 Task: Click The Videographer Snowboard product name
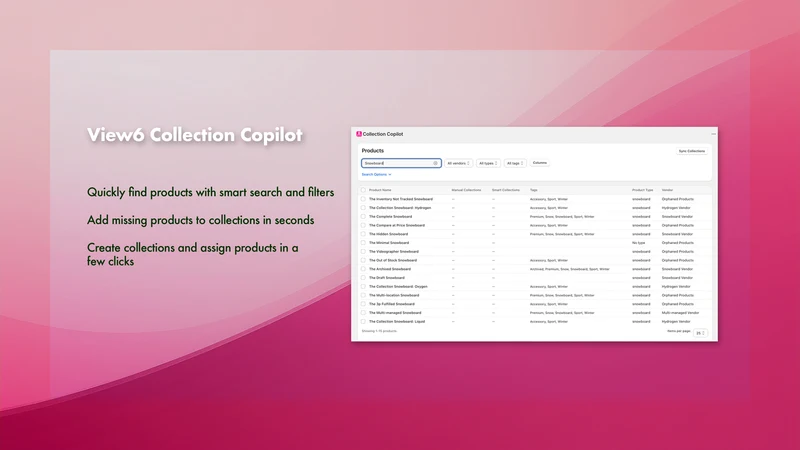point(394,252)
